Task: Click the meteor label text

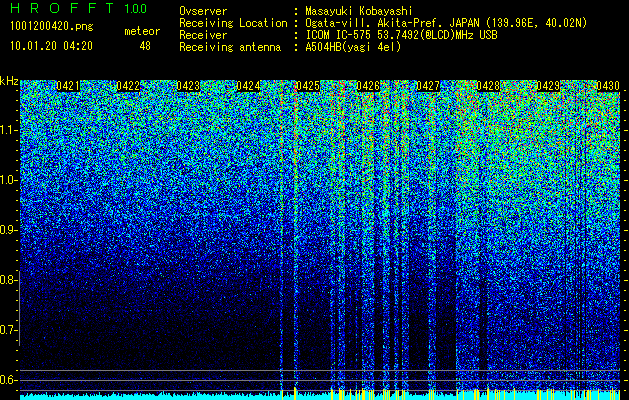Action: pyautogui.click(x=142, y=31)
